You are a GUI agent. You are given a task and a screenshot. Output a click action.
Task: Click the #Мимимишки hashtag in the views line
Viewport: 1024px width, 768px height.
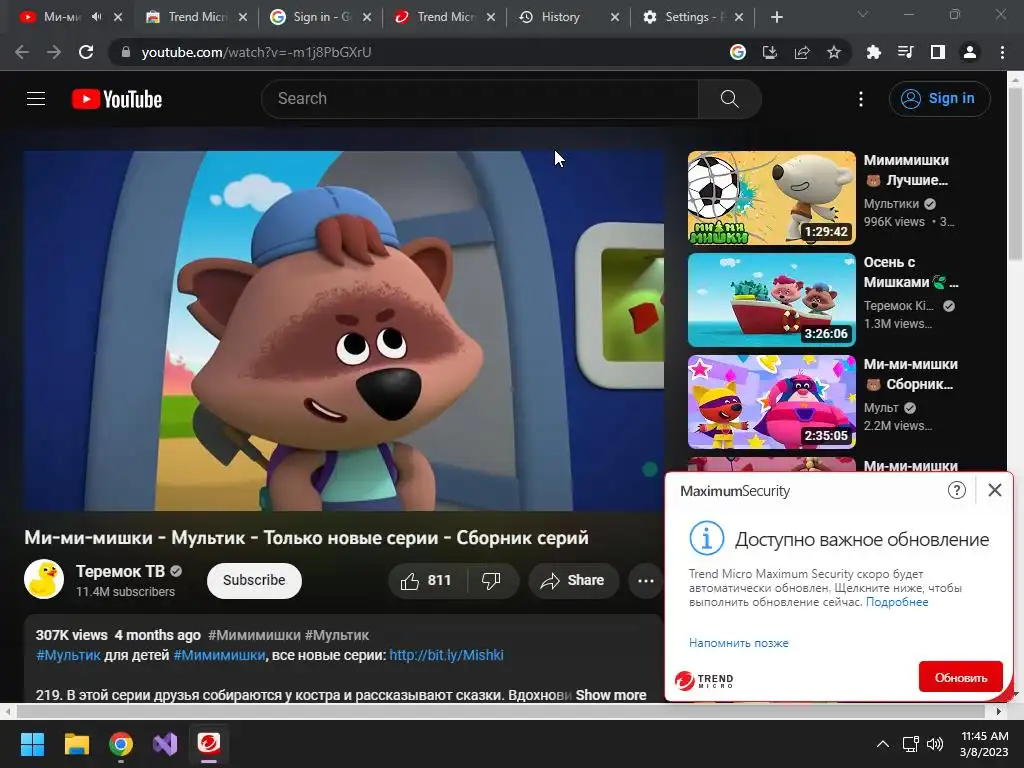tap(254, 635)
